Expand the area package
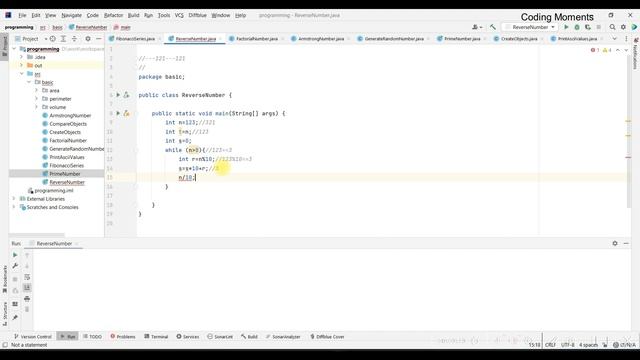Viewport: 640px width, 360px height. 36,91
